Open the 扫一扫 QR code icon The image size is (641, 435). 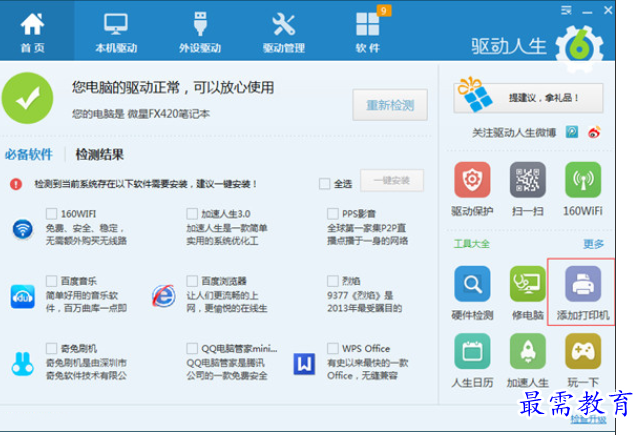528,179
